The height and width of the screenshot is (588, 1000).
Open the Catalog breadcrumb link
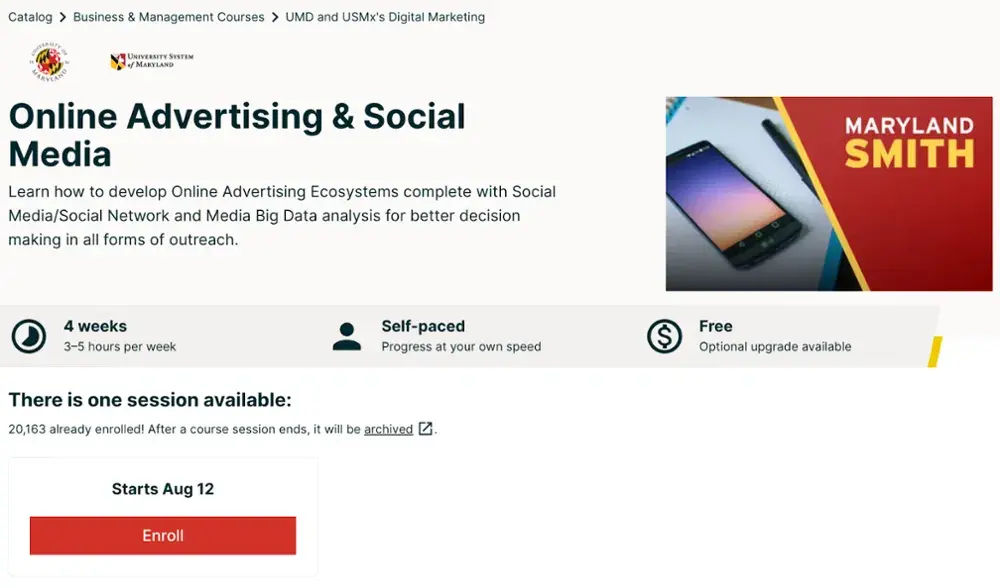(x=30, y=17)
